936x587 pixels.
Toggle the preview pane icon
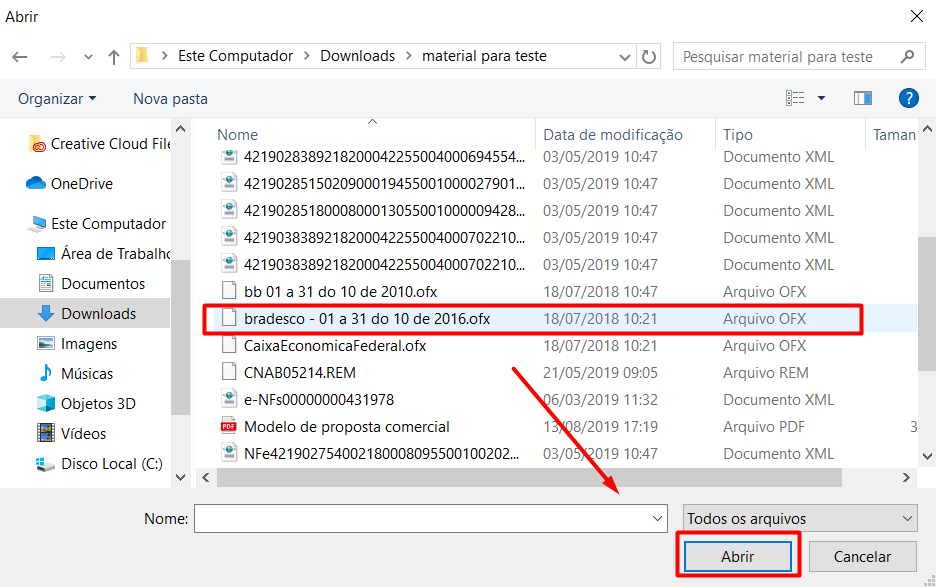(x=862, y=98)
